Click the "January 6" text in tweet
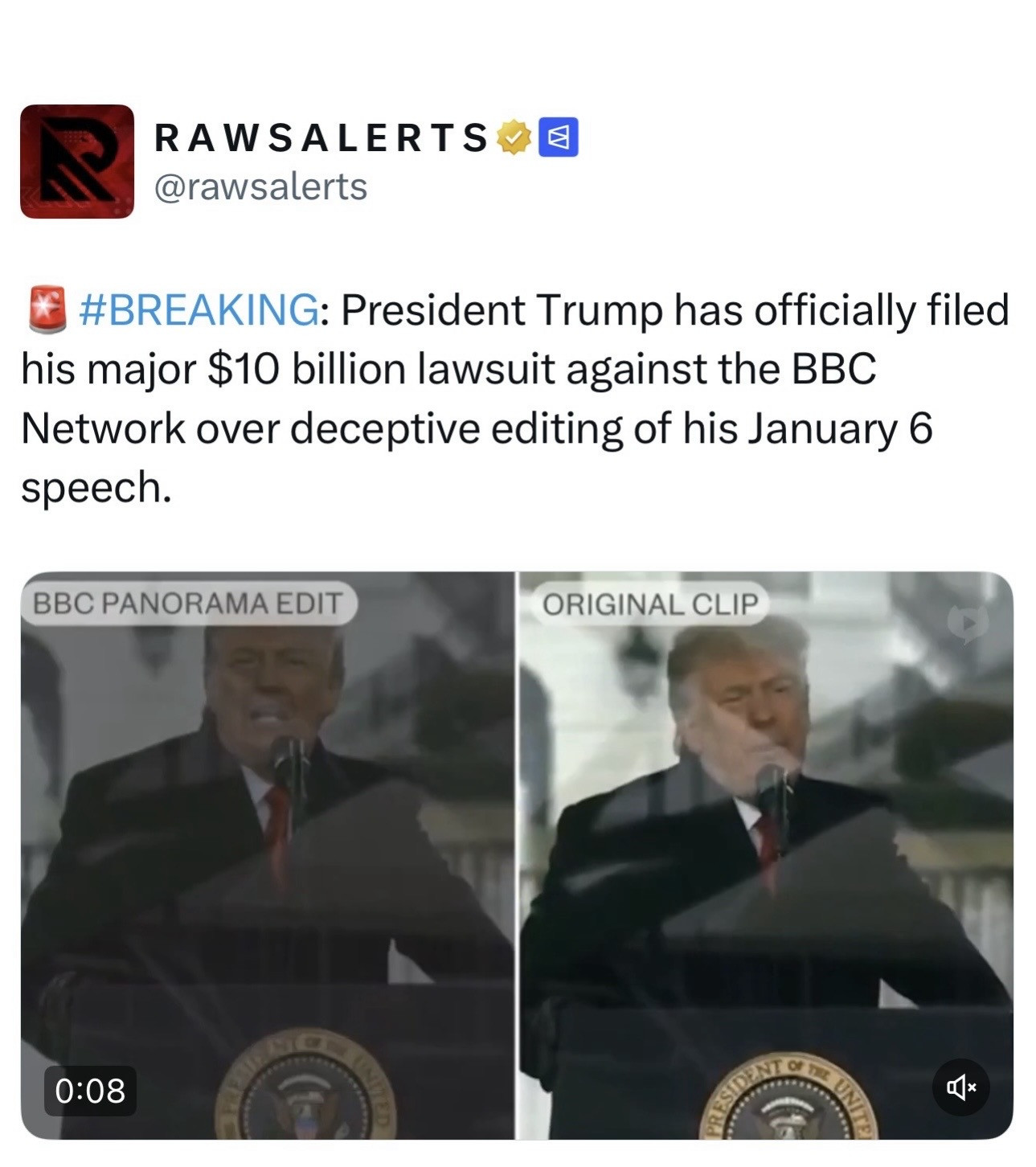 (x=841, y=428)
